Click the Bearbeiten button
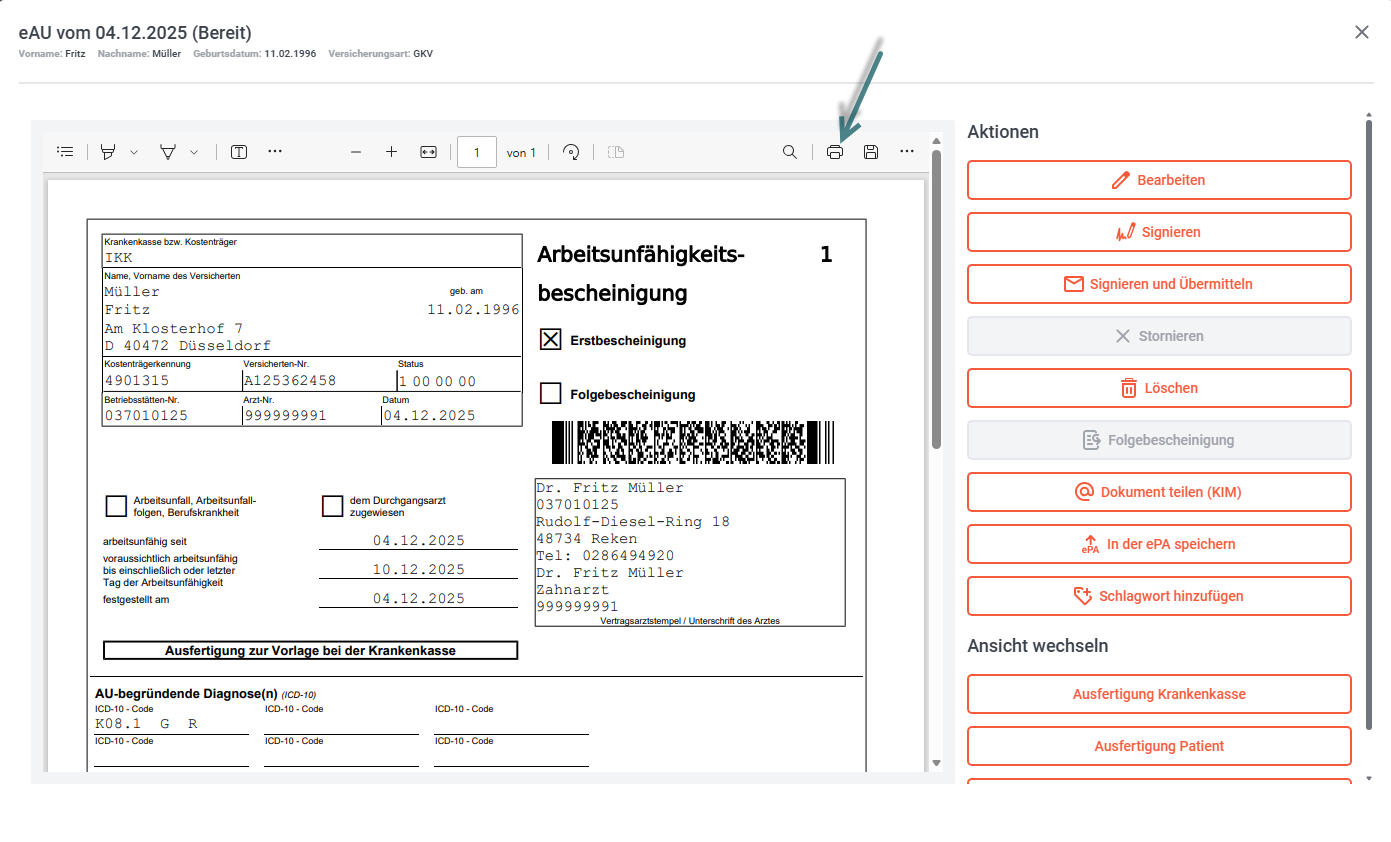This screenshot has width=1391, height=842. (x=1159, y=180)
